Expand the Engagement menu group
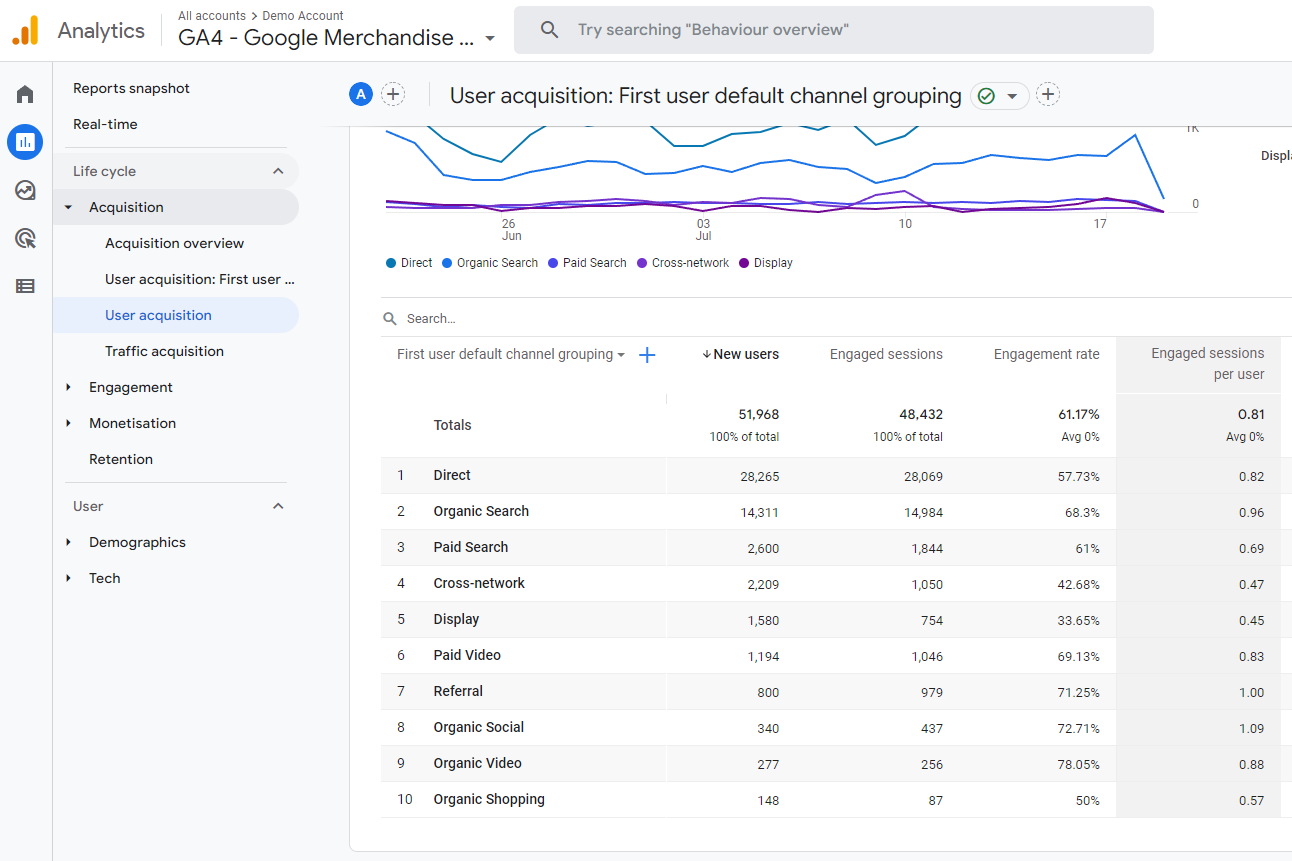1292x861 pixels. point(130,387)
